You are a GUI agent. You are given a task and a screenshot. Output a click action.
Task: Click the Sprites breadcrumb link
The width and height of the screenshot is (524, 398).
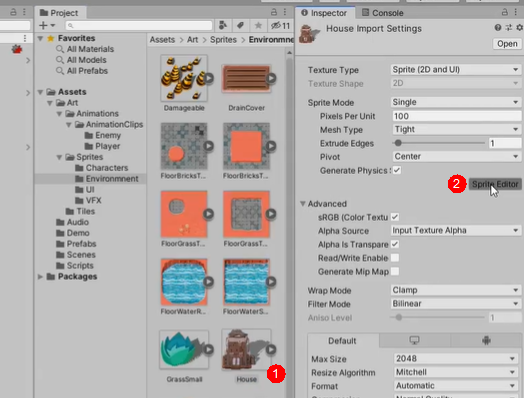[223, 39]
